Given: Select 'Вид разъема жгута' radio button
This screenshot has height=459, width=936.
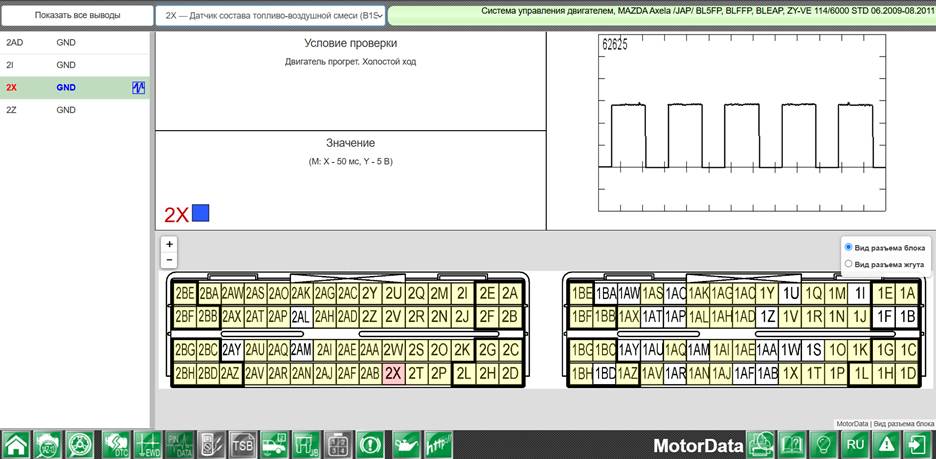Looking at the screenshot, I should click(x=848, y=263).
